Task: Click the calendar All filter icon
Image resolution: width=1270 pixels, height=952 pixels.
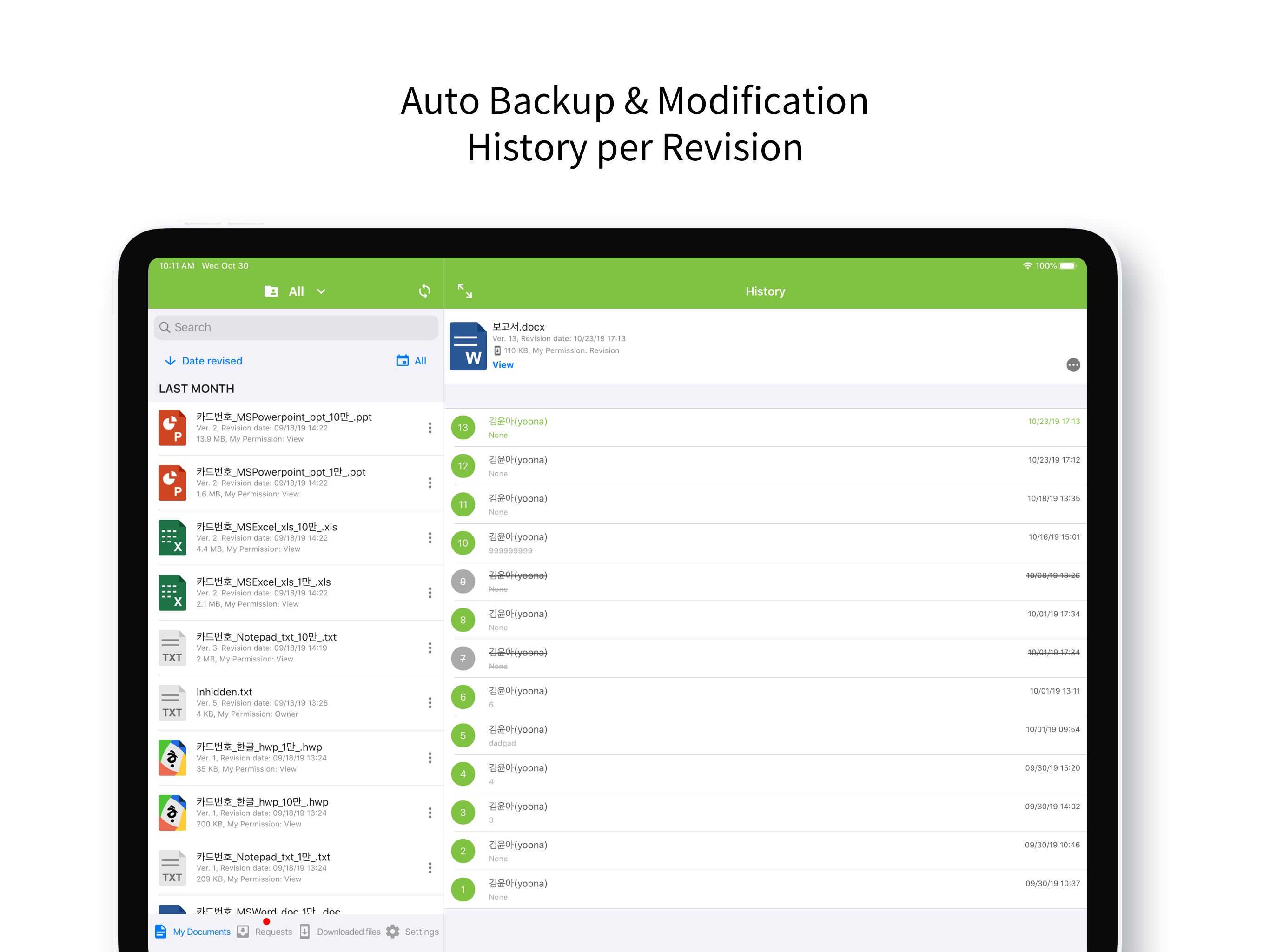Action: (403, 361)
